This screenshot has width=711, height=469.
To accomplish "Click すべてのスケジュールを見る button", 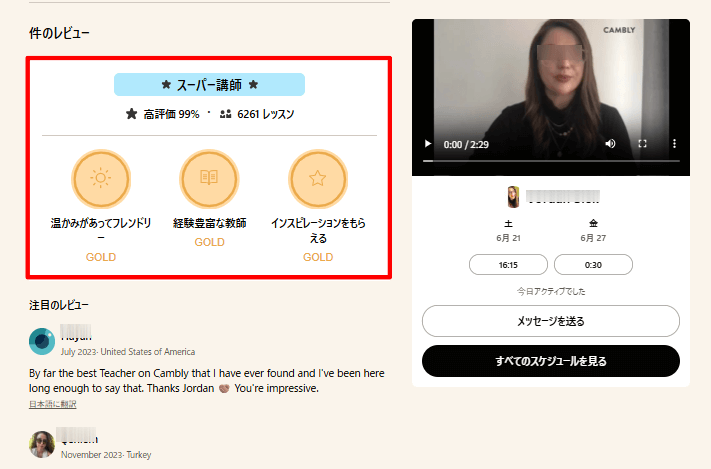I will (551, 361).
